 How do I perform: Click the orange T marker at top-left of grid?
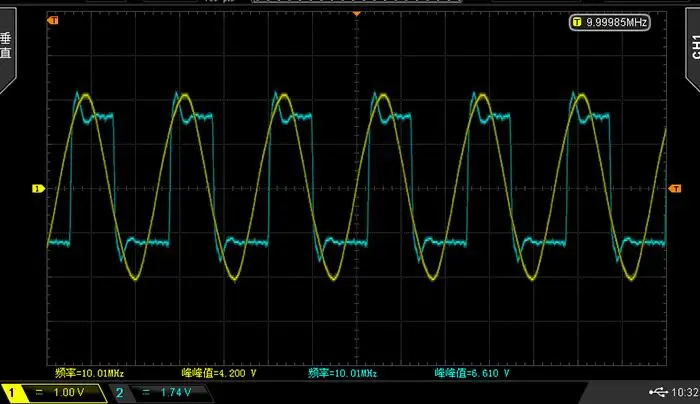(53, 21)
